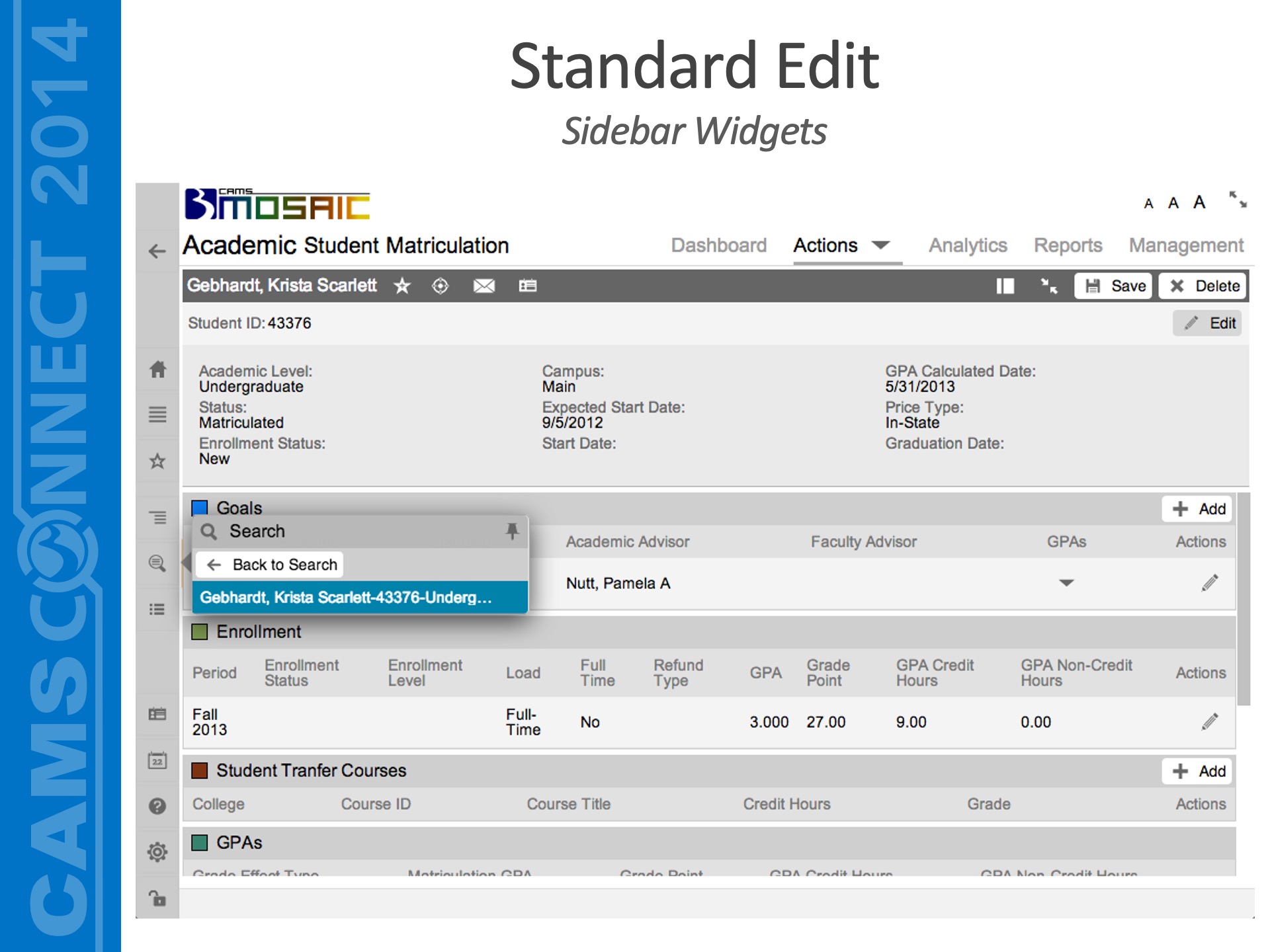The width and height of the screenshot is (1270, 952).
Task: Toggle the column layout icon in header bar
Action: [x=1005, y=286]
